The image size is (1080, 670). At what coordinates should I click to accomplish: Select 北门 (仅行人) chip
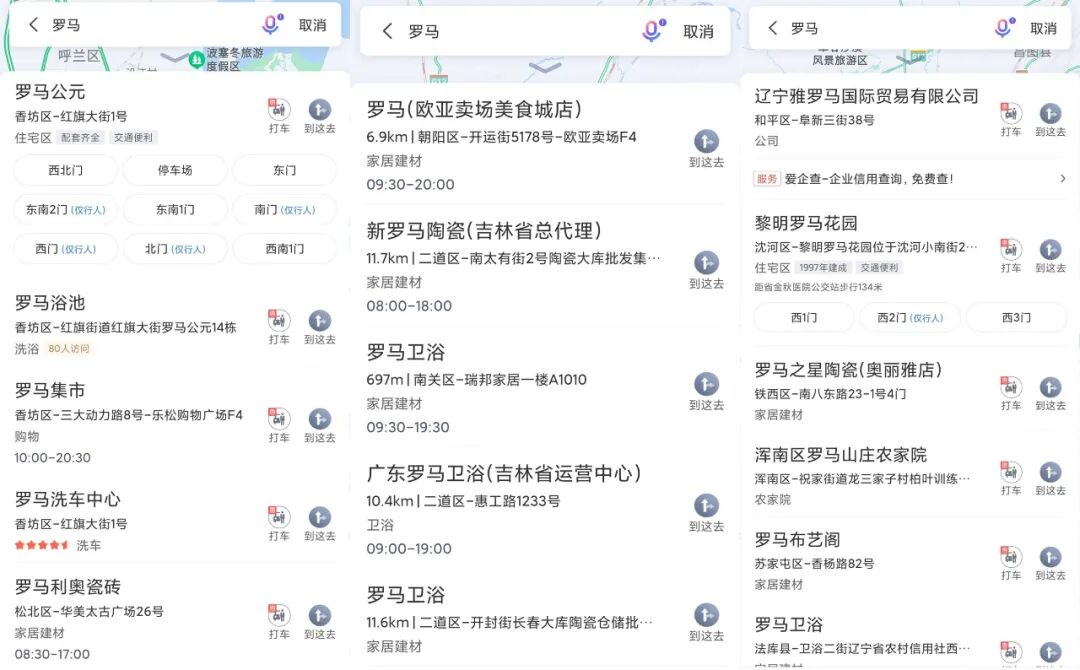pyautogui.click(x=175, y=249)
